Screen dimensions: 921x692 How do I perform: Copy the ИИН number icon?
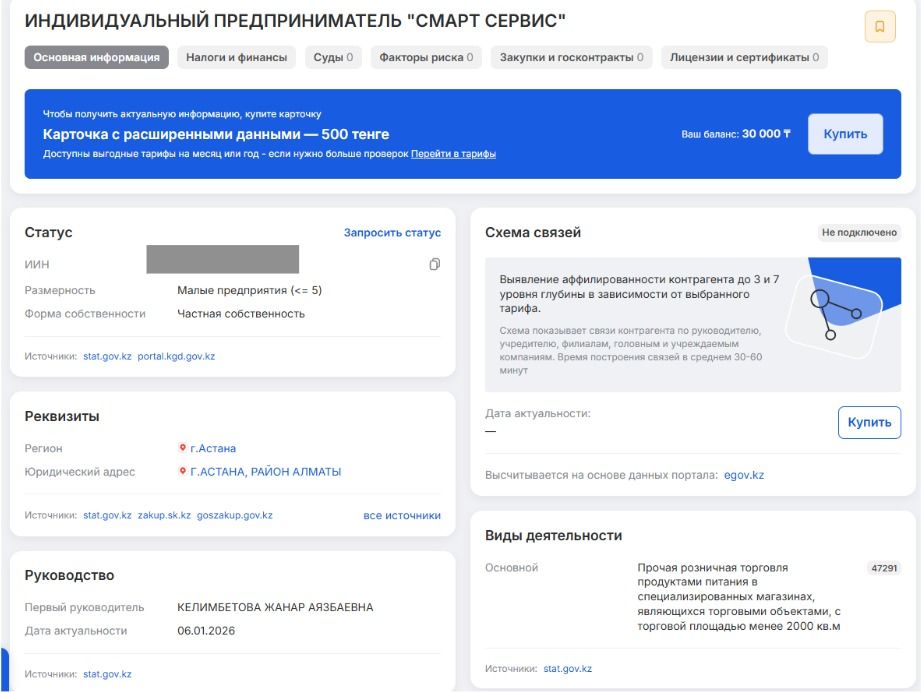[435, 264]
